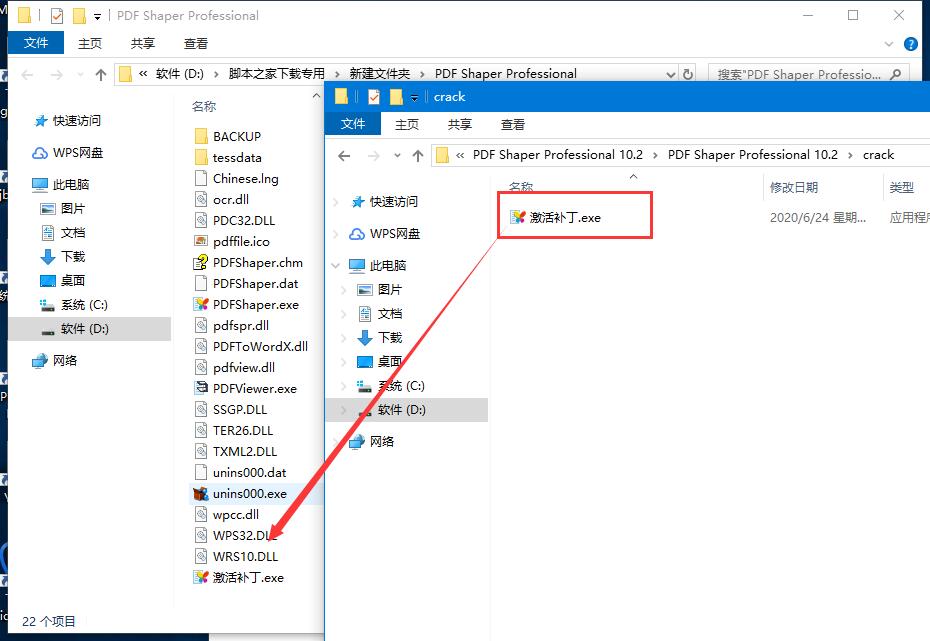Sort by 修改日期 column in crack window
This screenshot has width=930, height=641.
pyautogui.click(x=794, y=187)
